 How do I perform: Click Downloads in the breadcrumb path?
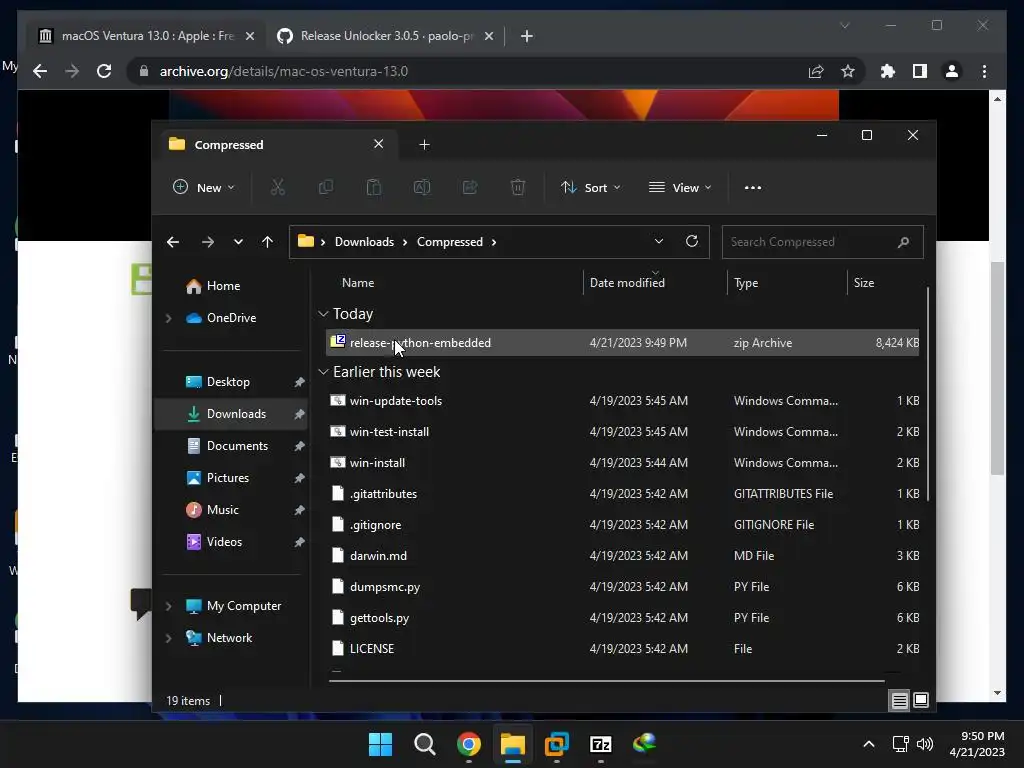pos(364,242)
